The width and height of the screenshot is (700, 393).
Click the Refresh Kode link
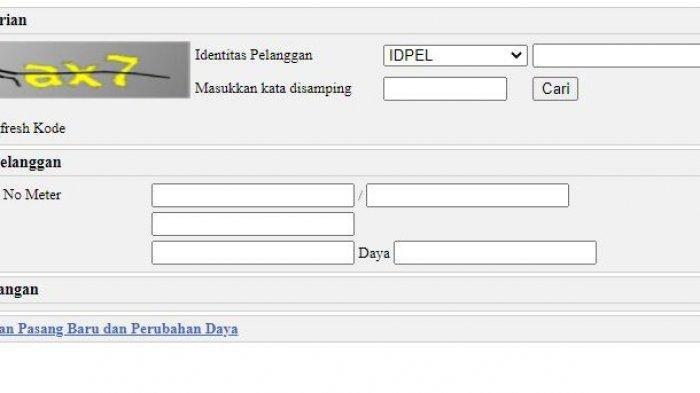point(33,129)
